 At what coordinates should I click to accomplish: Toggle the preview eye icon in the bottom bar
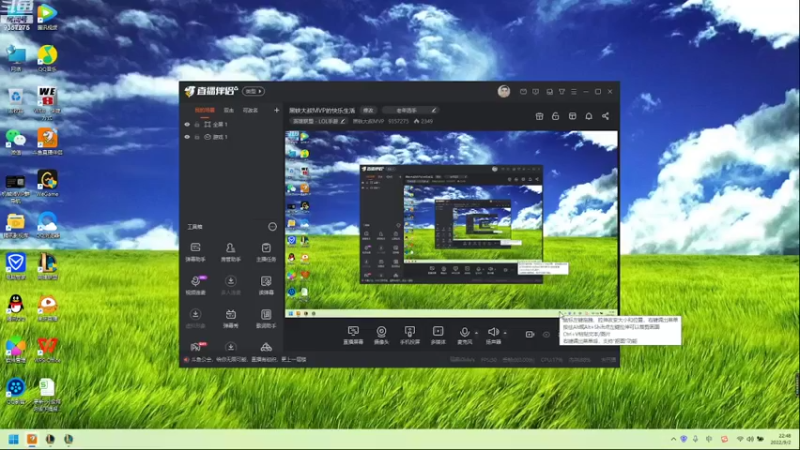[546, 335]
